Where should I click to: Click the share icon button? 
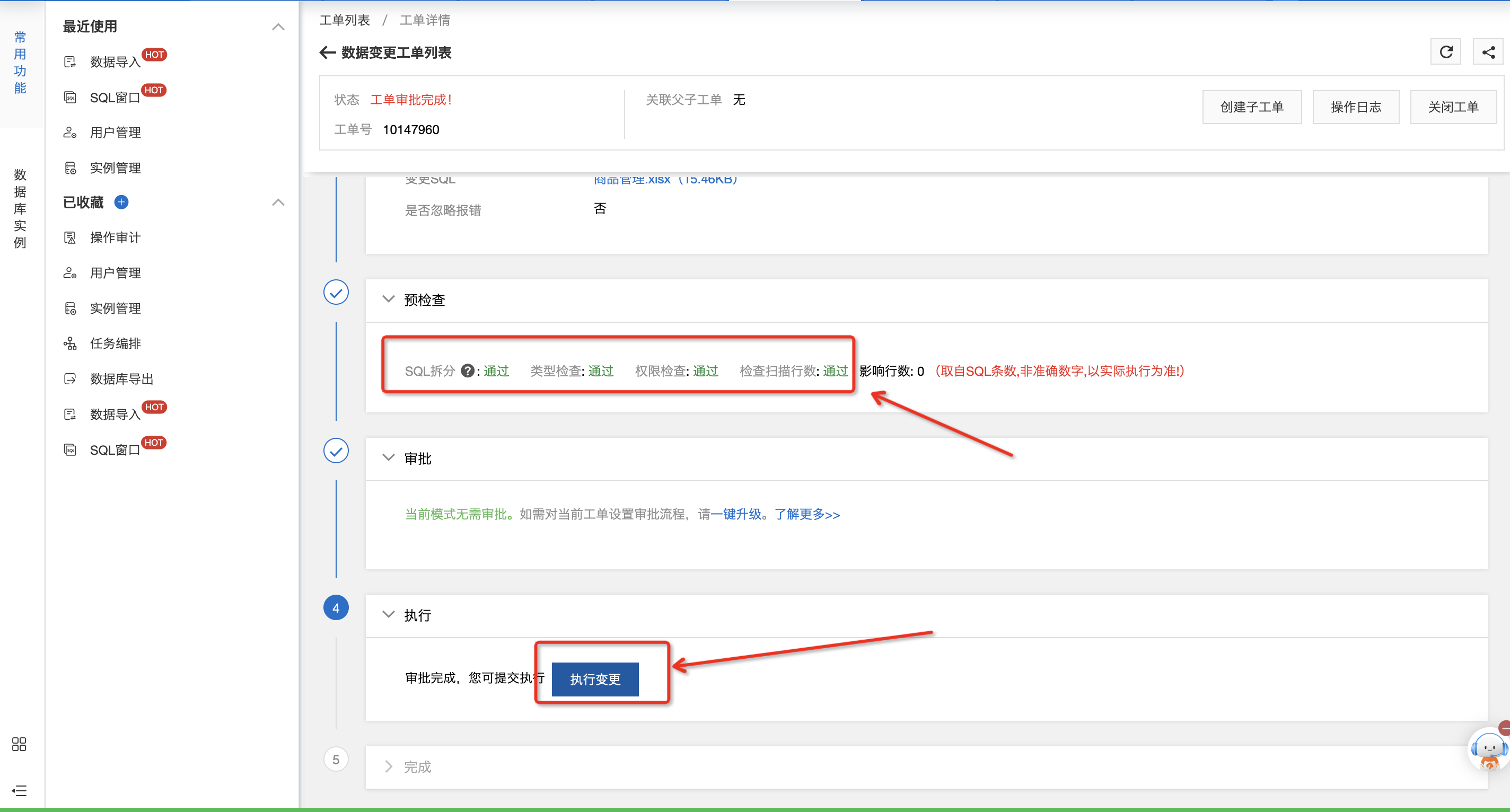[x=1488, y=52]
